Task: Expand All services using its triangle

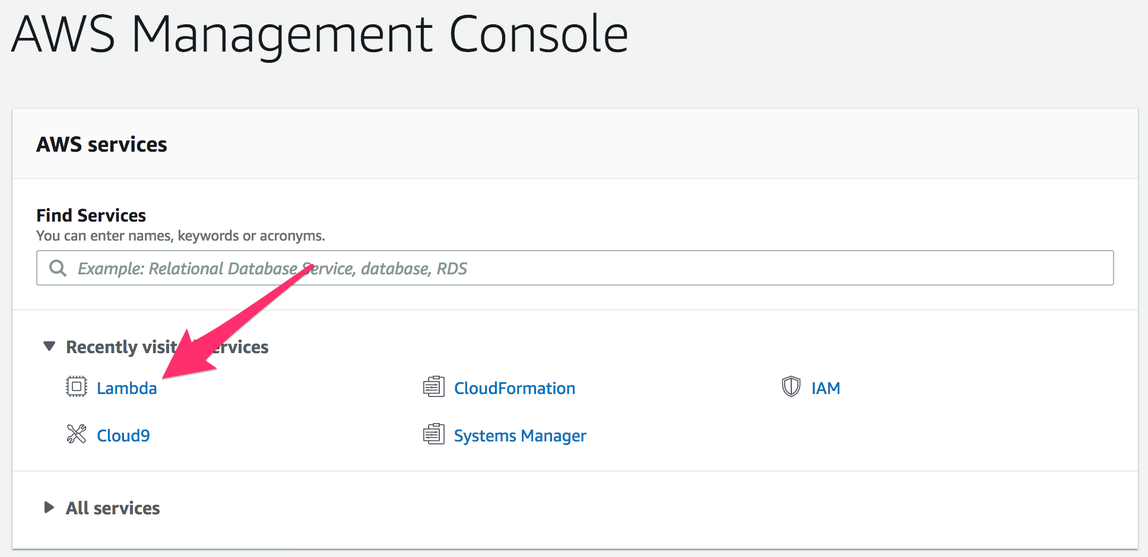Action: [48, 508]
